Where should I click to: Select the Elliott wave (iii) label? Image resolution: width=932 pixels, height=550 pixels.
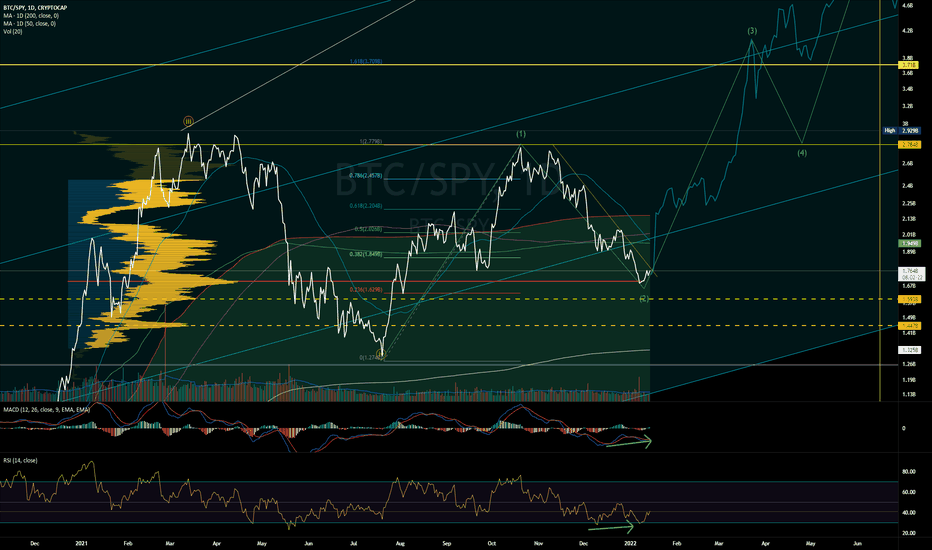tap(188, 121)
